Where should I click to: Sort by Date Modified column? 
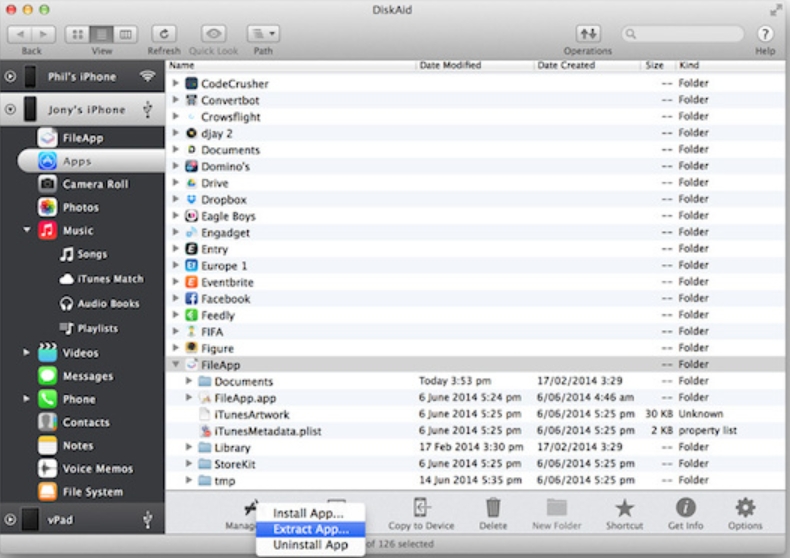(x=450, y=65)
